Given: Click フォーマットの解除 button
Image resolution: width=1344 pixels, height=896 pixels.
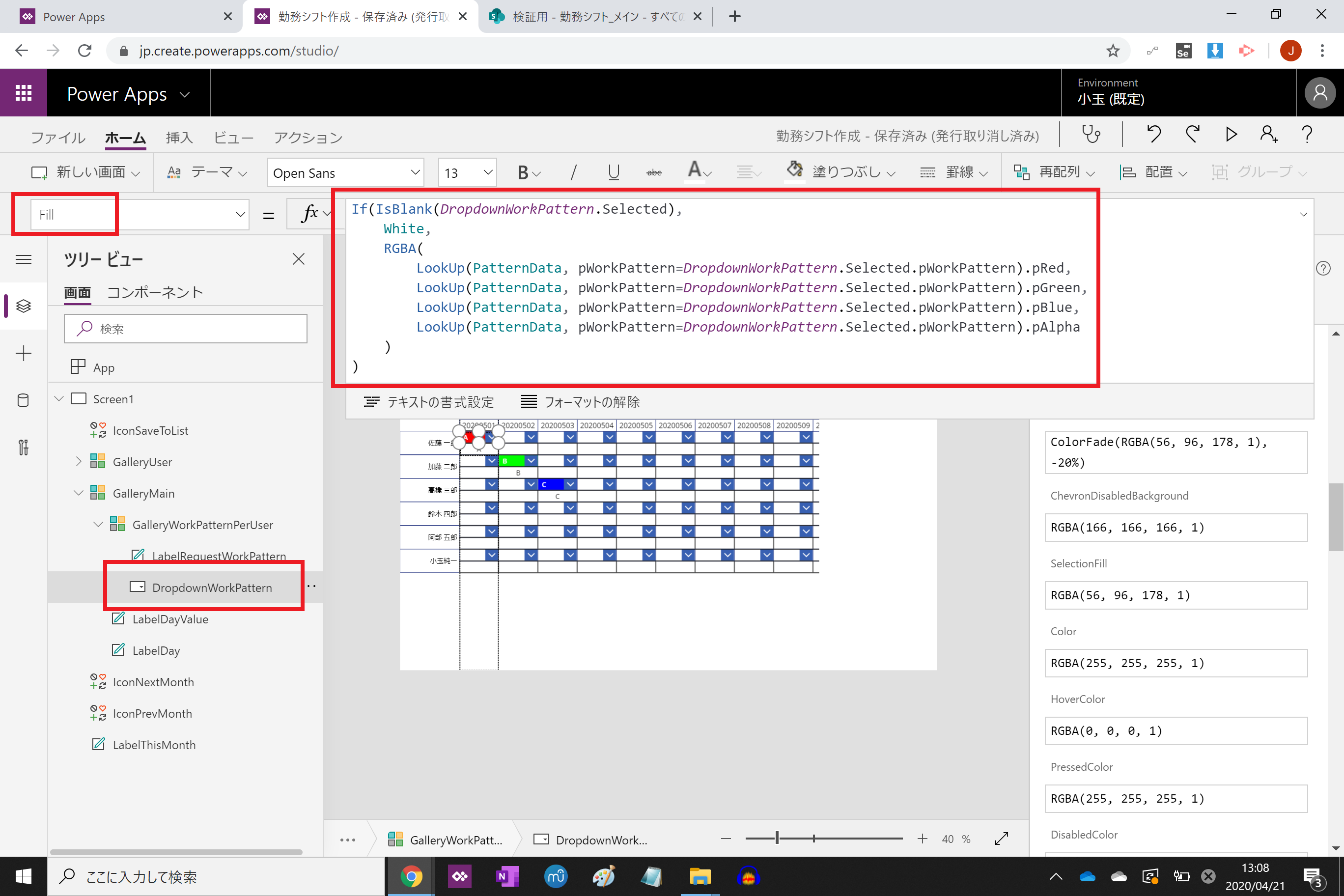Looking at the screenshot, I should 581,402.
